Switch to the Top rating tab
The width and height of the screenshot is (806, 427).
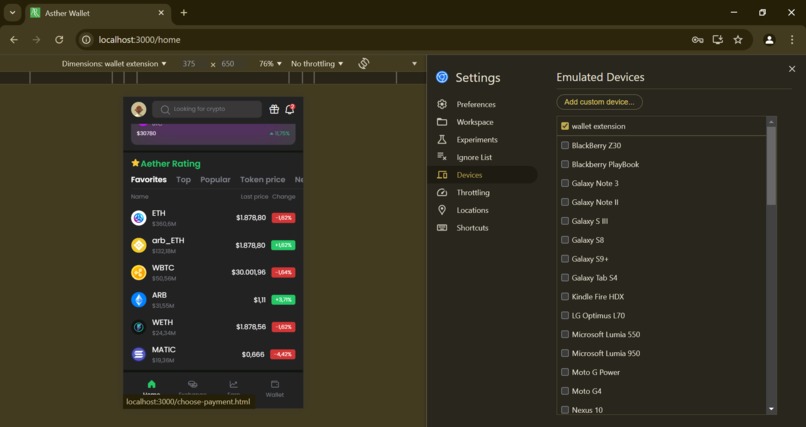coord(183,179)
